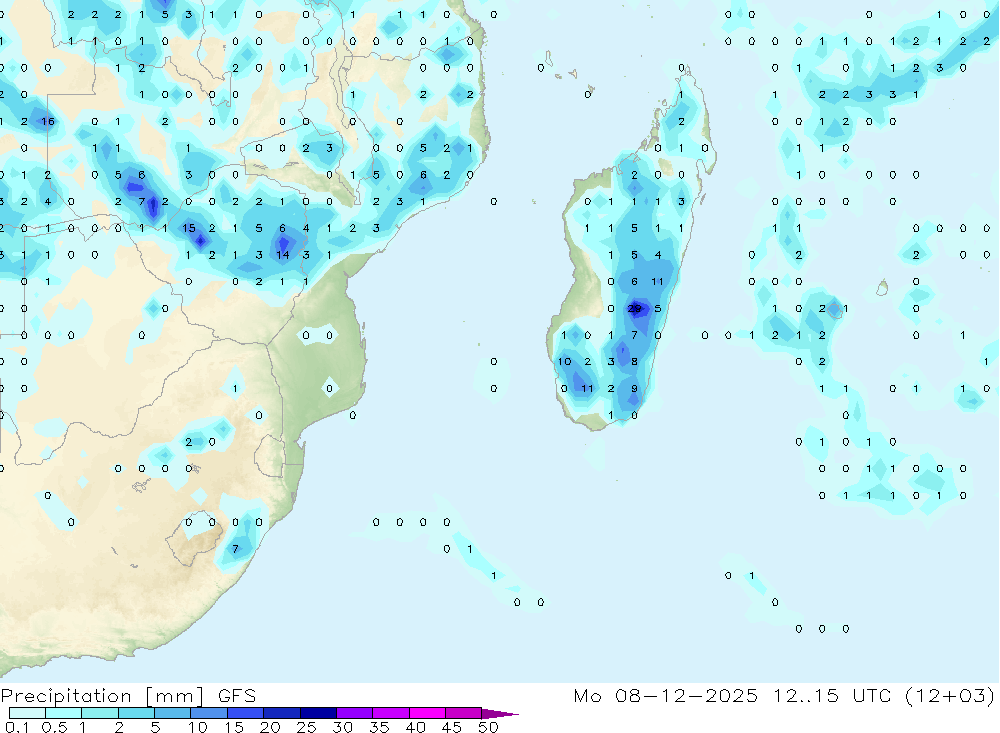Click the '7' value beside Lesotho outline

235,549
